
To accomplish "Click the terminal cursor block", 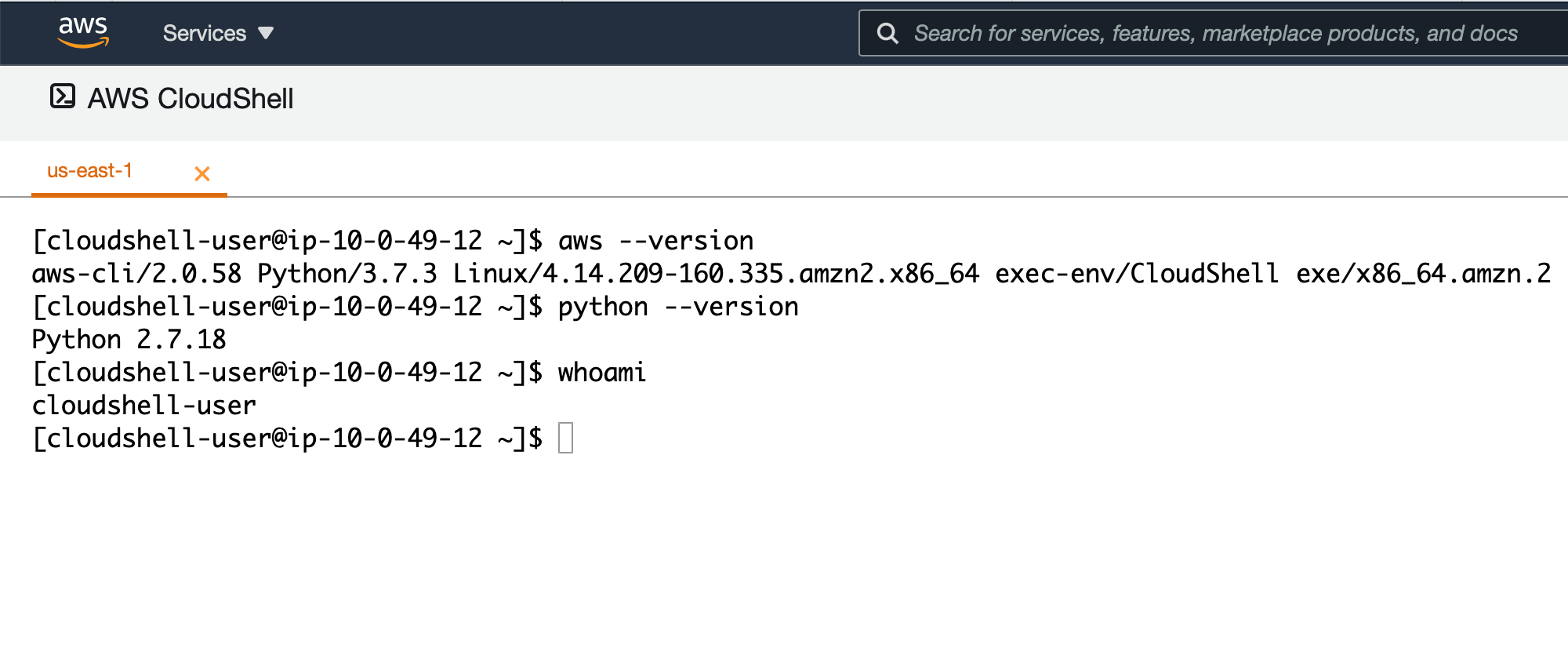I will coord(565,438).
